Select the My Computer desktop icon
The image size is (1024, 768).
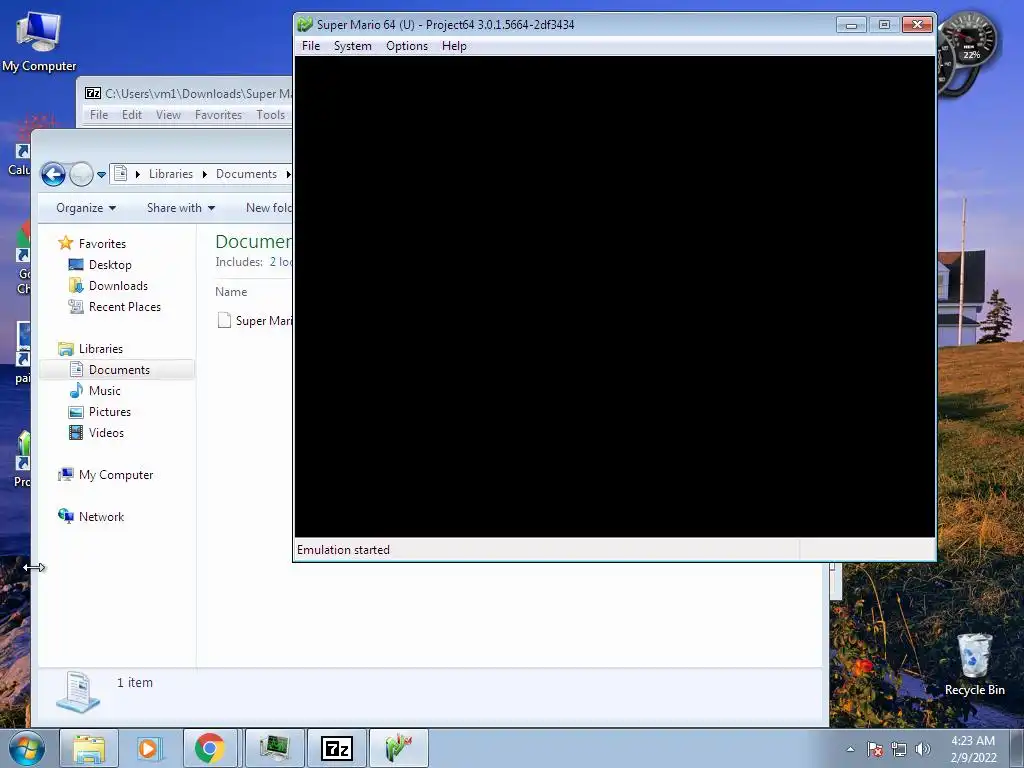[x=39, y=40]
